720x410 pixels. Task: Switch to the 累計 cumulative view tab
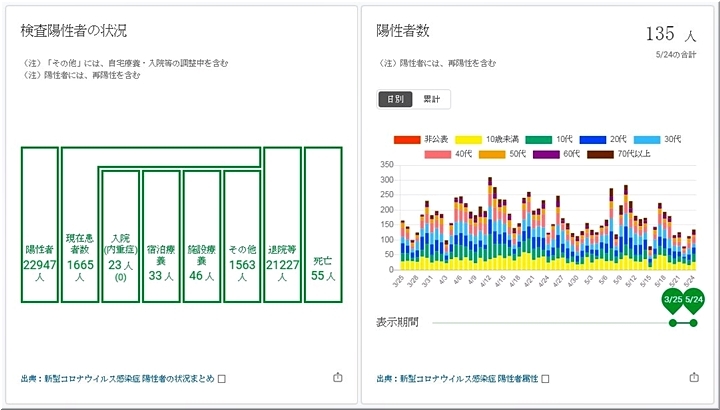(432, 99)
